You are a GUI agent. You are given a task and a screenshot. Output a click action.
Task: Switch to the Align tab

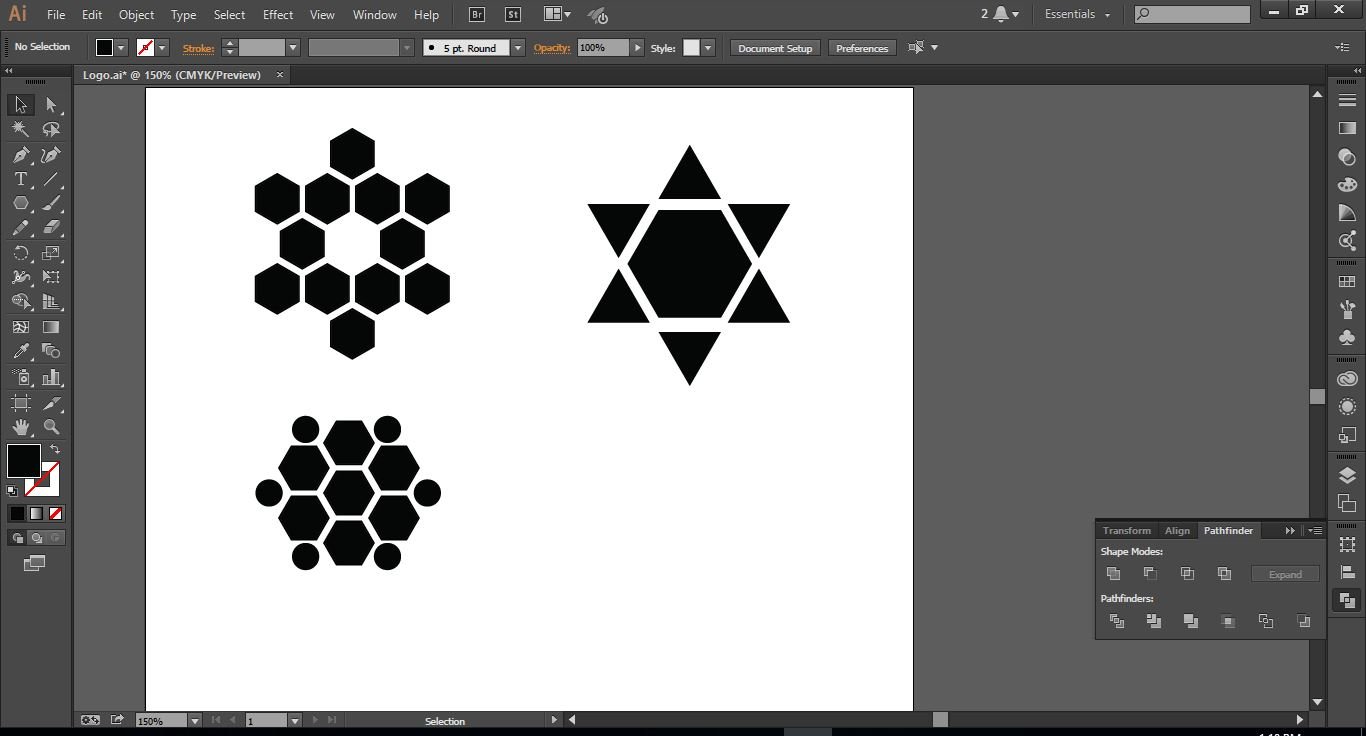[x=1177, y=531]
